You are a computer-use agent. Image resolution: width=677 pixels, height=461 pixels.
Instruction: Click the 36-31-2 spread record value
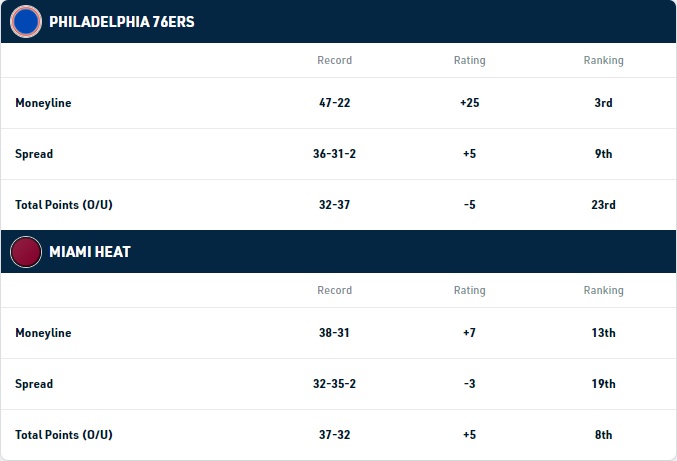(x=335, y=154)
